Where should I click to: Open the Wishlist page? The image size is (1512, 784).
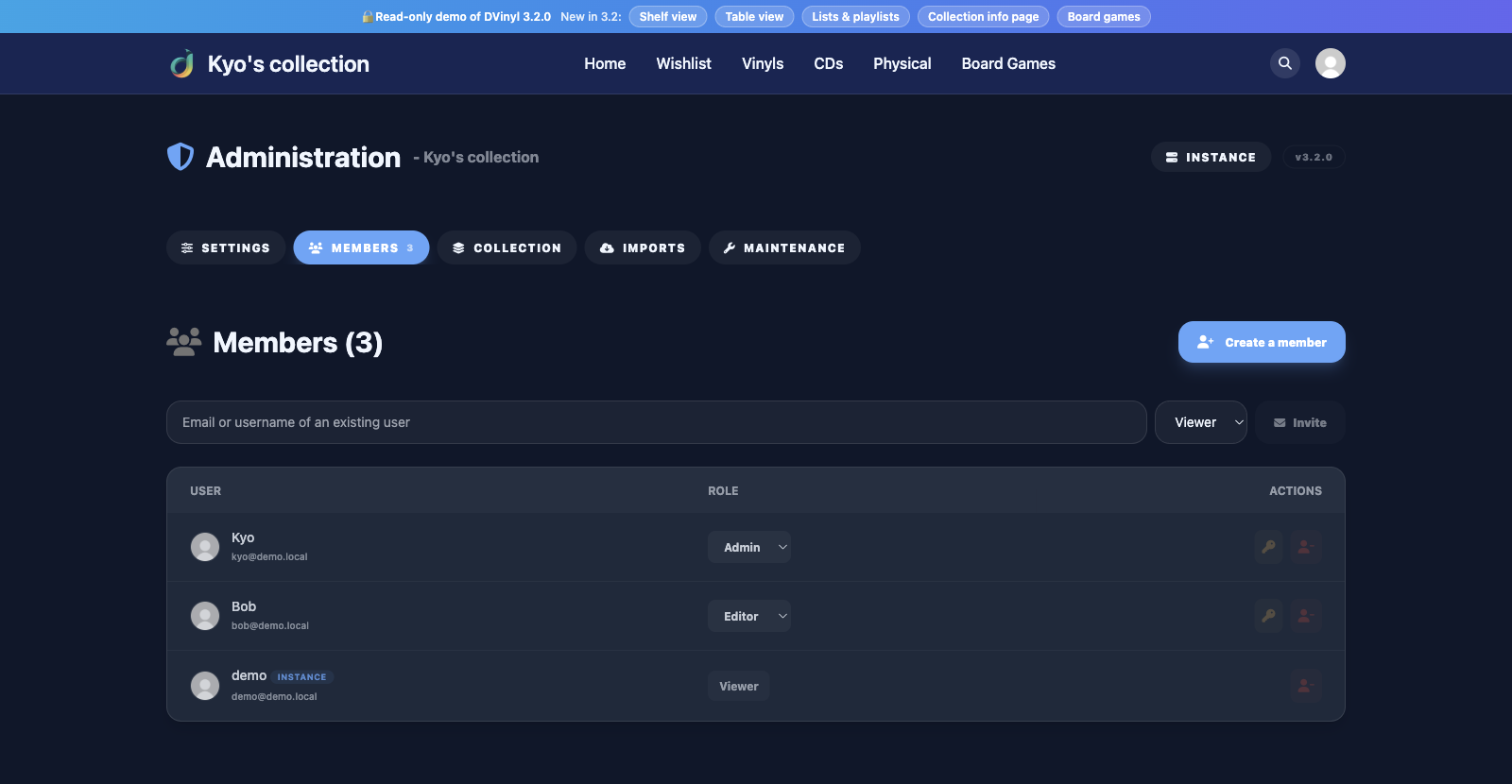click(684, 63)
